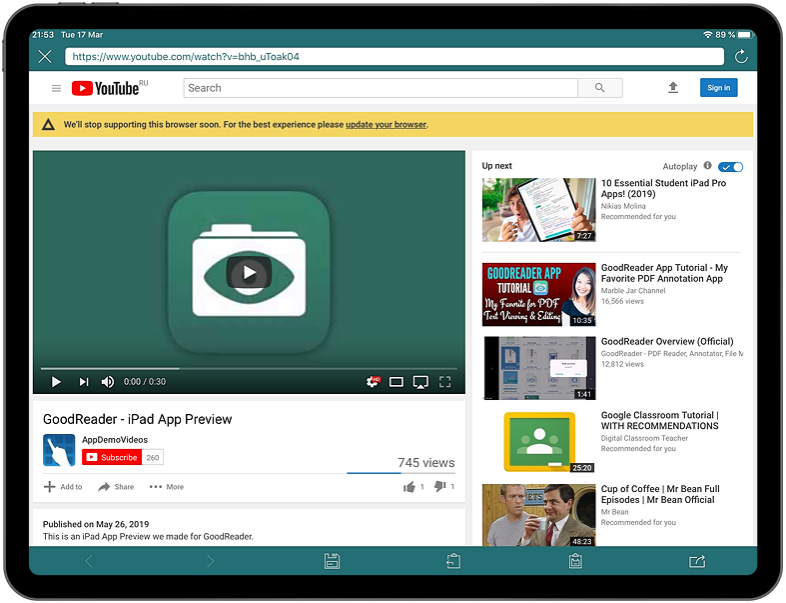Open the More actions menu

(167, 487)
